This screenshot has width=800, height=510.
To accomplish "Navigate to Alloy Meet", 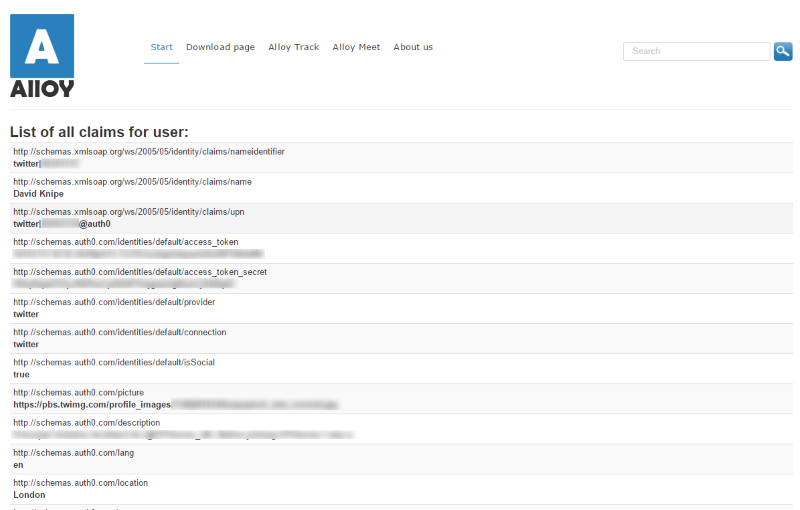I will [356, 47].
